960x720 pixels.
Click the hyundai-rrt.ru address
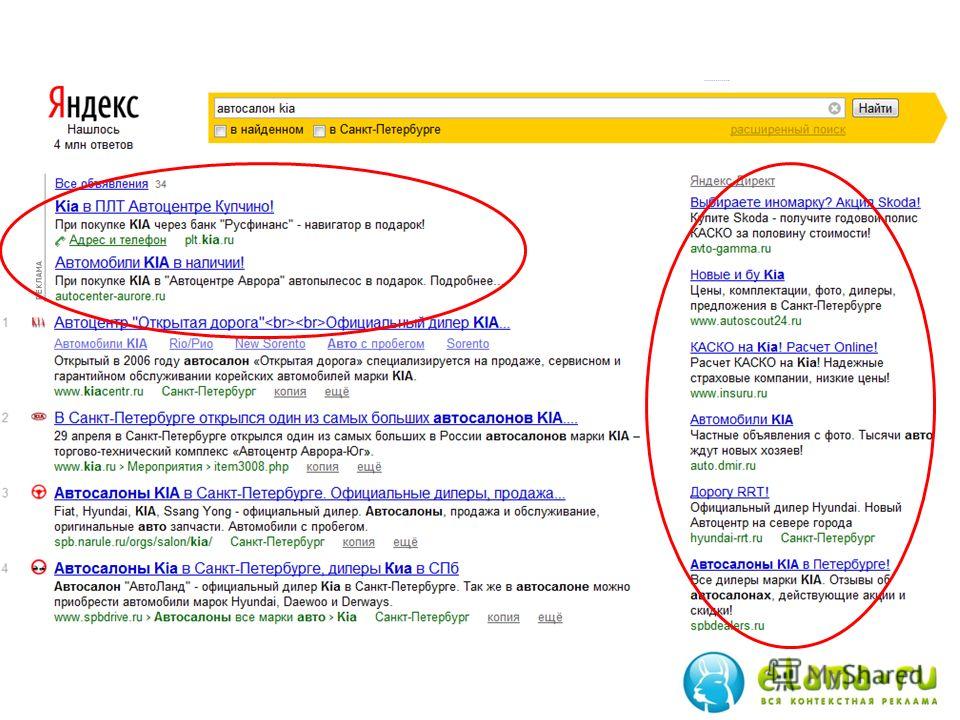[726, 538]
